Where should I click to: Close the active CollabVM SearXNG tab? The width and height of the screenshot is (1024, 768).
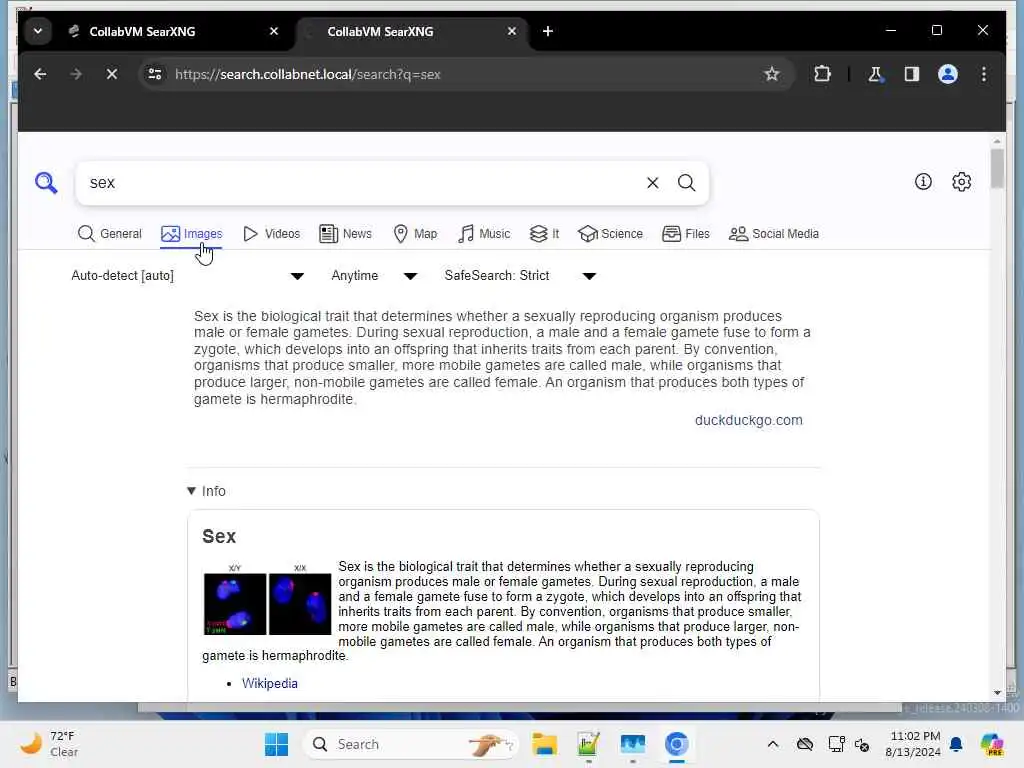pos(511,31)
